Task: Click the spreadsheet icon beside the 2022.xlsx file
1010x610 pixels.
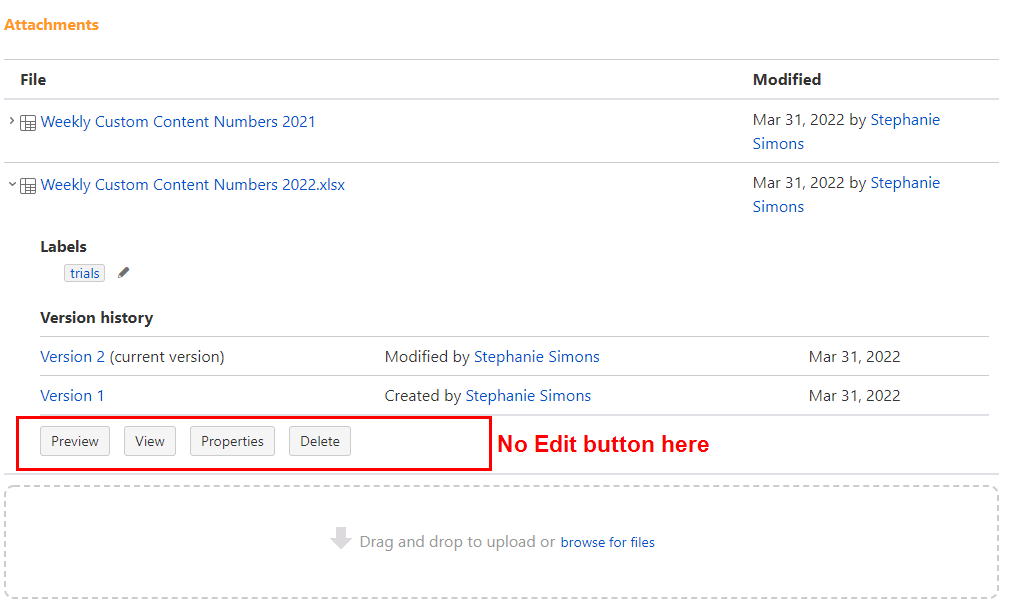Action: (x=27, y=184)
